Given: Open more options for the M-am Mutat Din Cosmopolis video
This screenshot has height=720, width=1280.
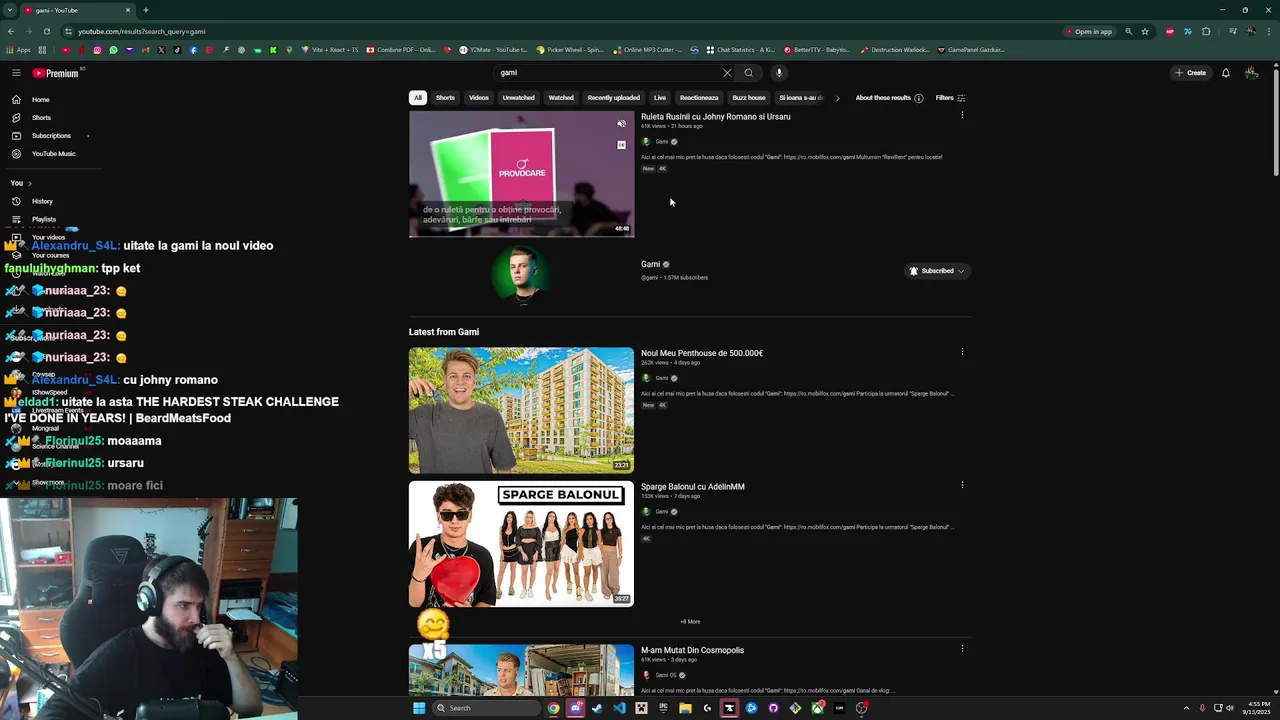Looking at the screenshot, I should [962, 648].
